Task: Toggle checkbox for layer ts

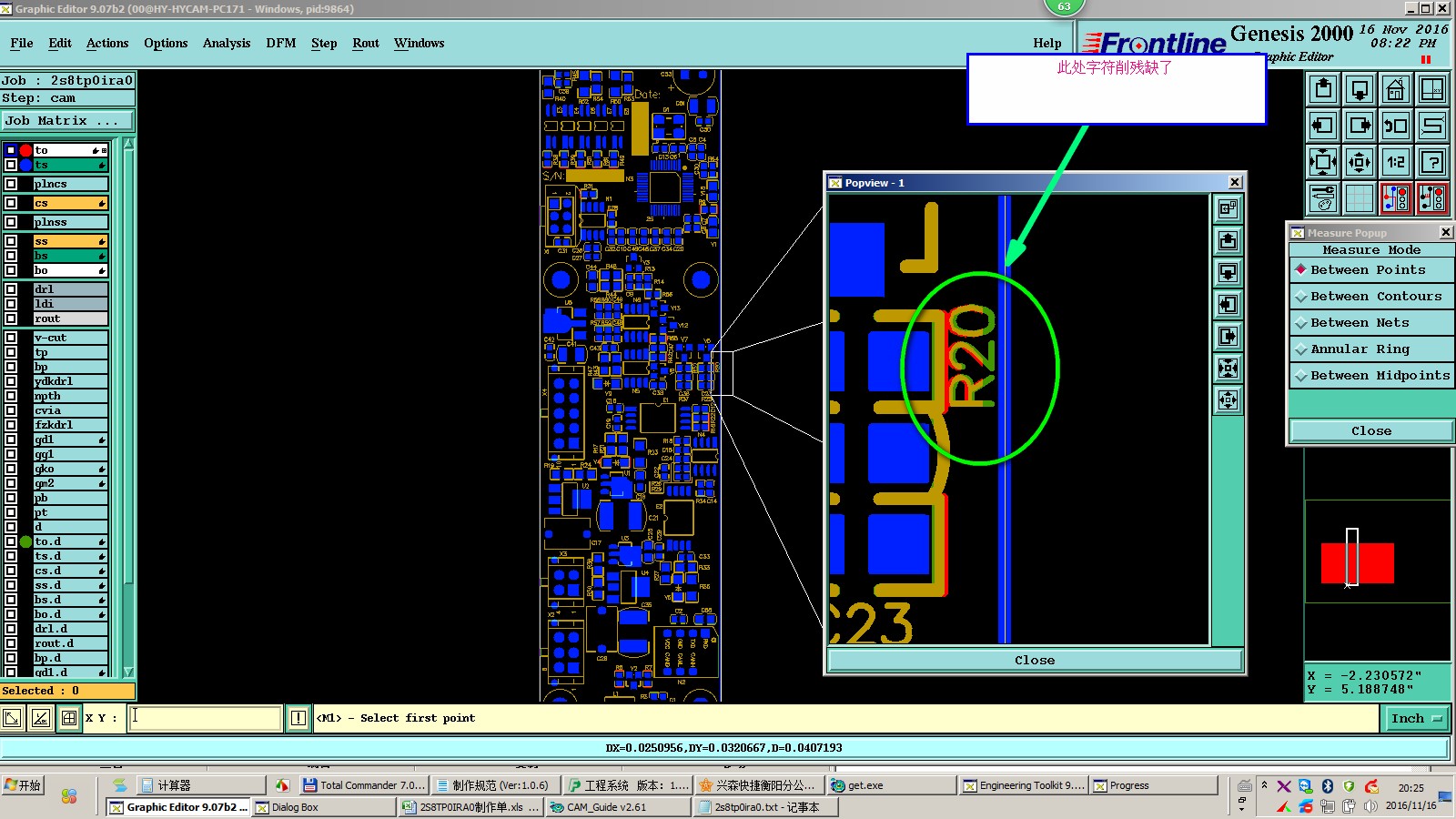Action: (11, 165)
